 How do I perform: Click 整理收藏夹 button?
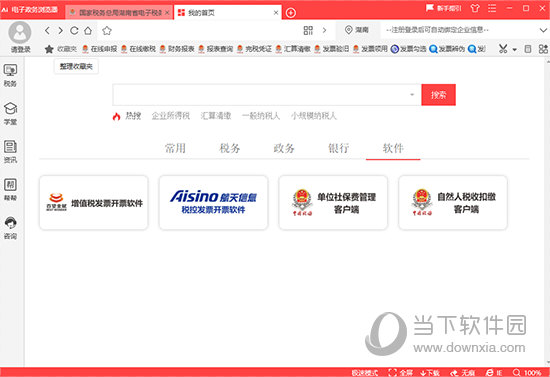pyautogui.click(x=76, y=66)
